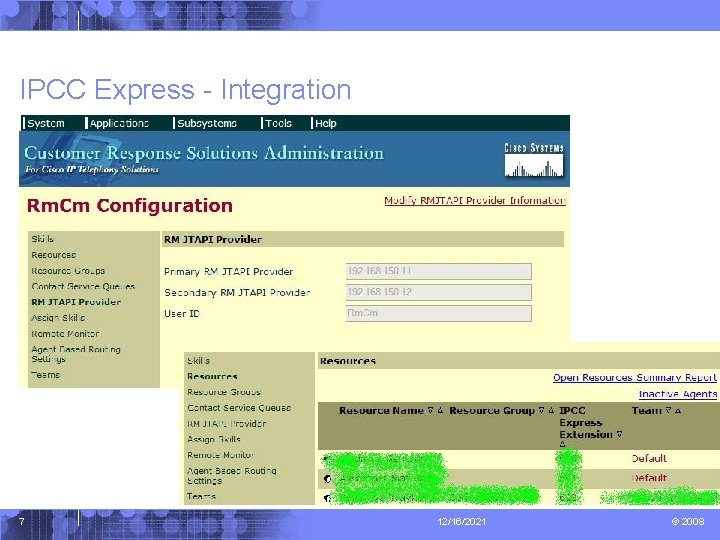
Task: Open Agent Based Routing Settings in Resources page sidebar
Action: 232,476
